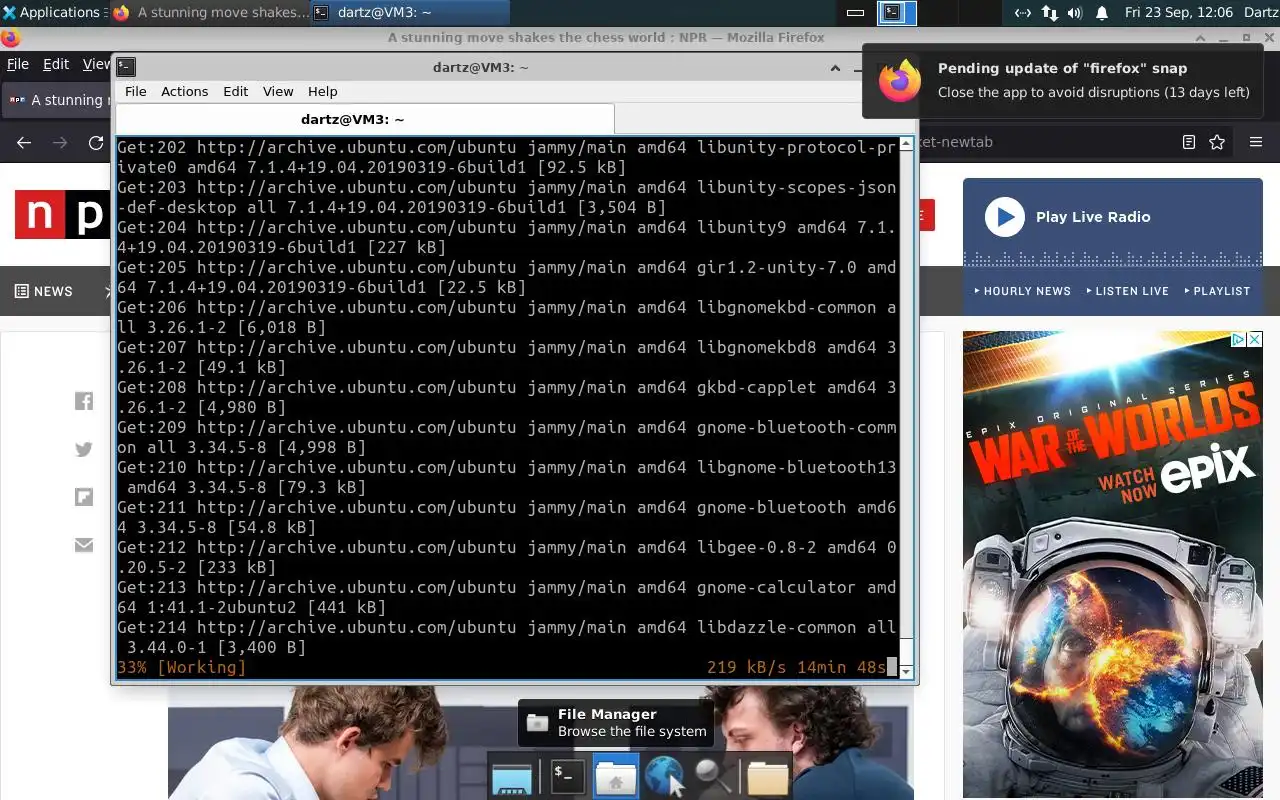Bookmark this page with star icon
The image size is (1280, 800).
point(1217,142)
